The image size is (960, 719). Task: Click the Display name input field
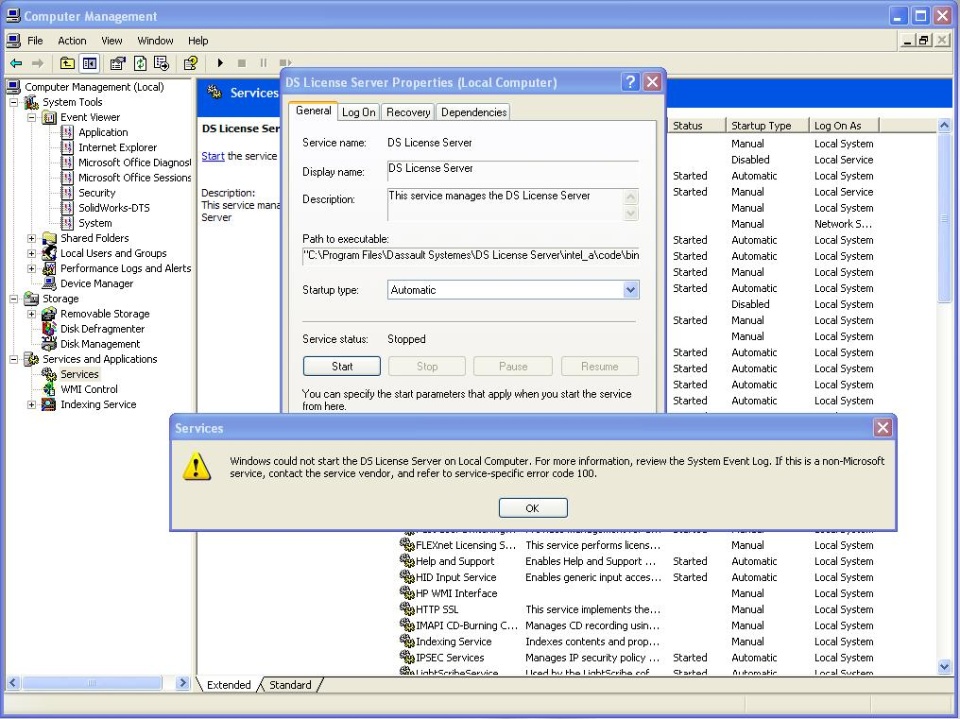click(x=513, y=170)
